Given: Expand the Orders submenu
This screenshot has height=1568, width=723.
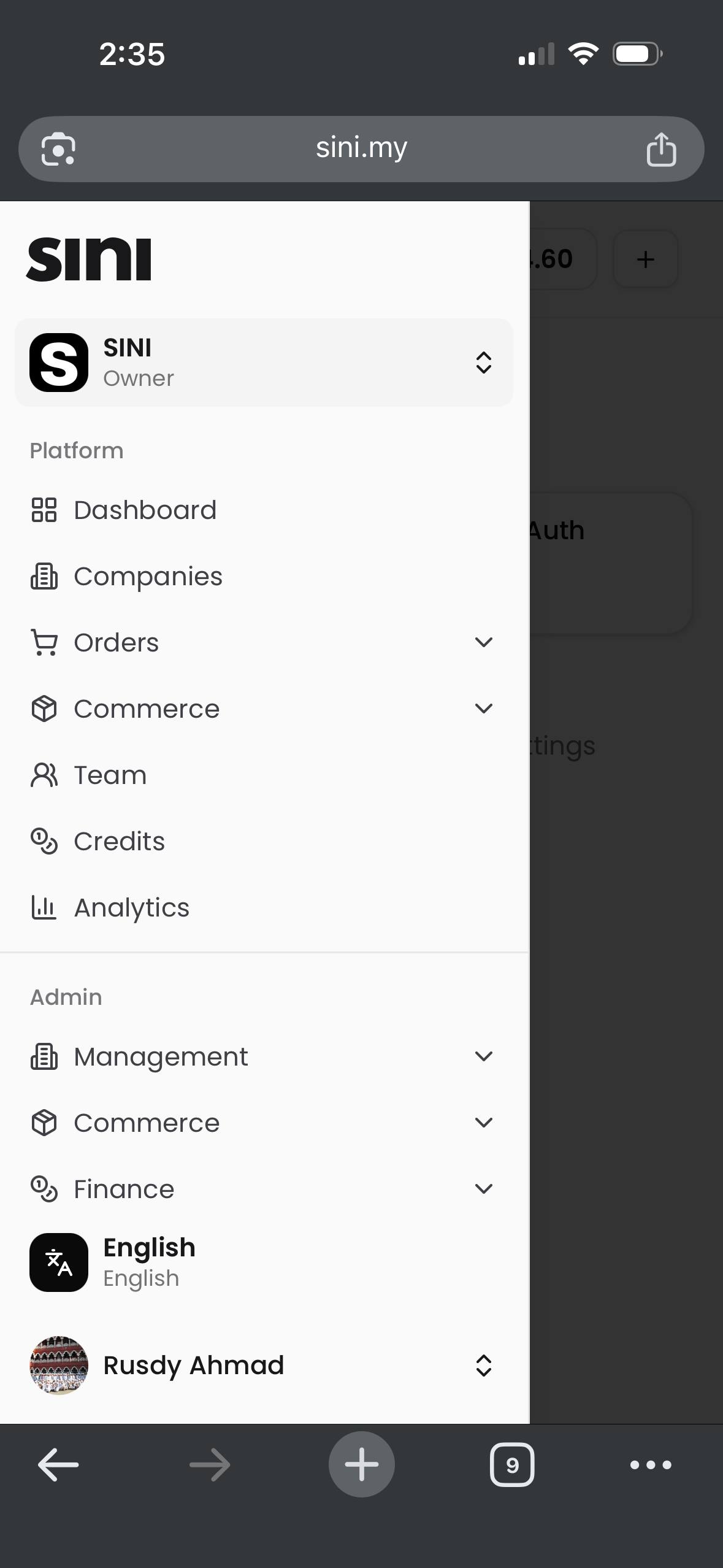Looking at the screenshot, I should [483, 642].
